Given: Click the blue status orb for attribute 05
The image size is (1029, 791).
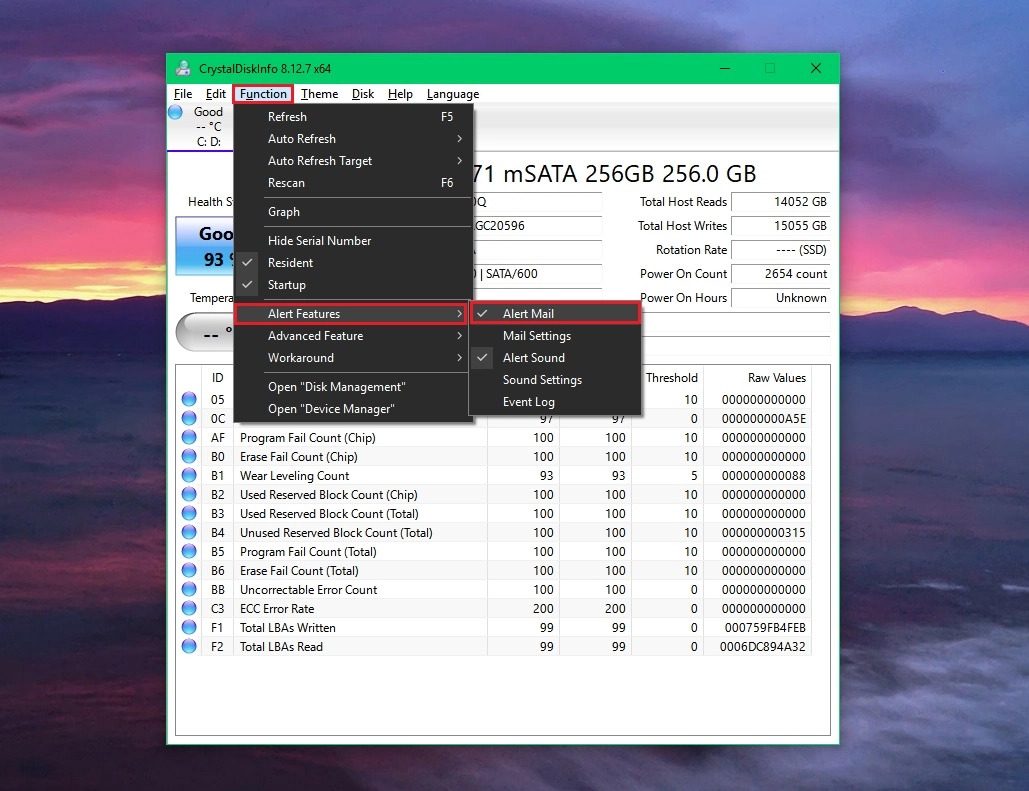Looking at the screenshot, I should click(x=189, y=399).
